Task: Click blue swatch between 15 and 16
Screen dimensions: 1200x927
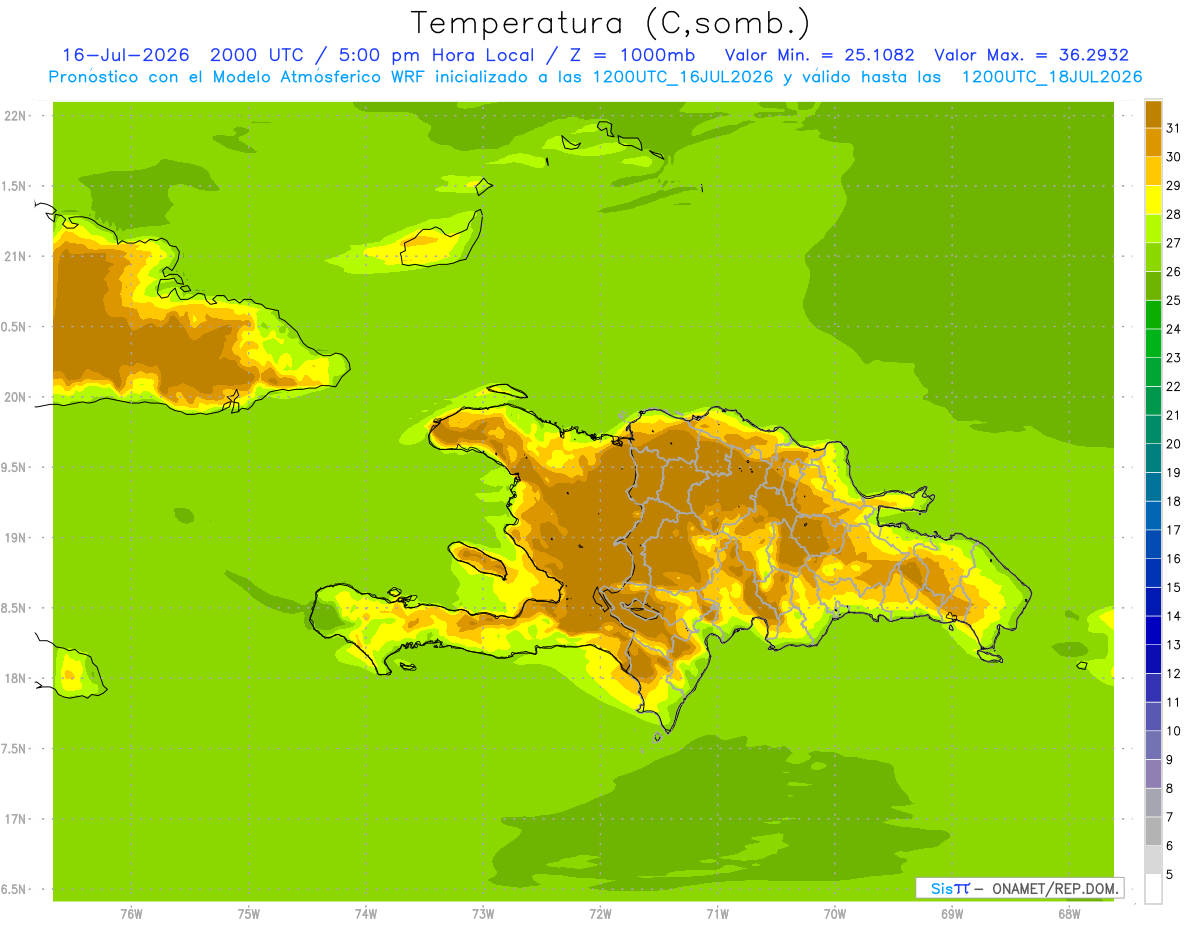Action: coord(1153,573)
